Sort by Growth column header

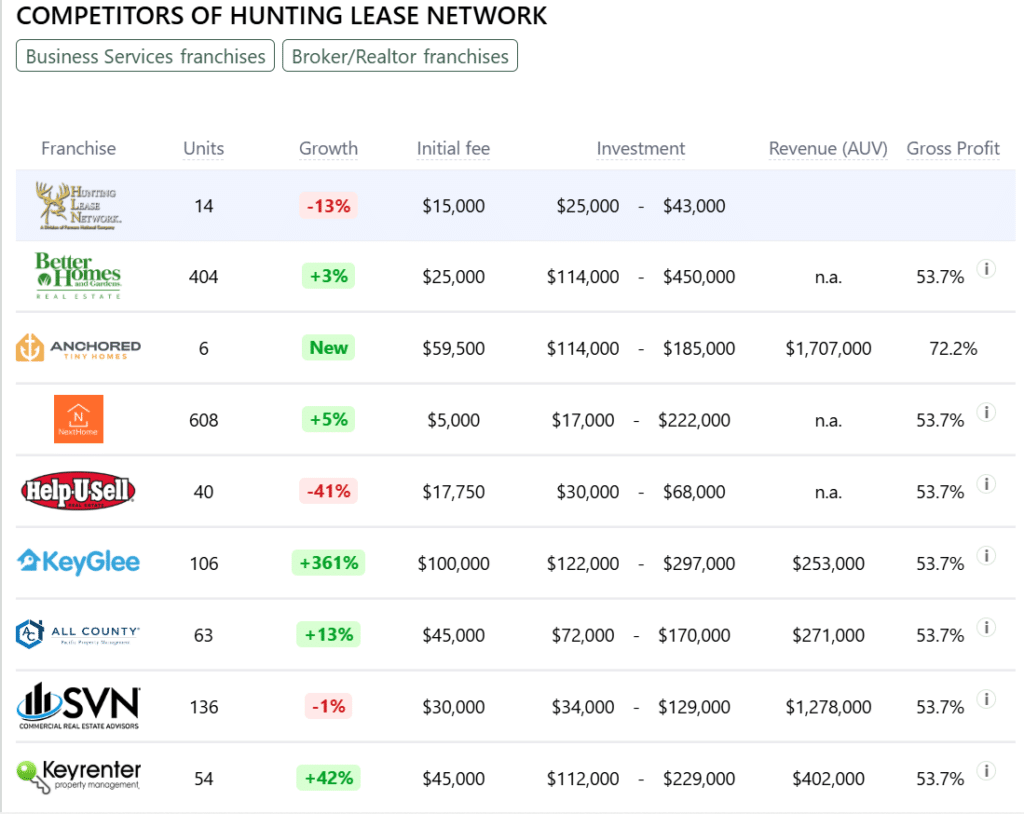click(x=328, y=148)
